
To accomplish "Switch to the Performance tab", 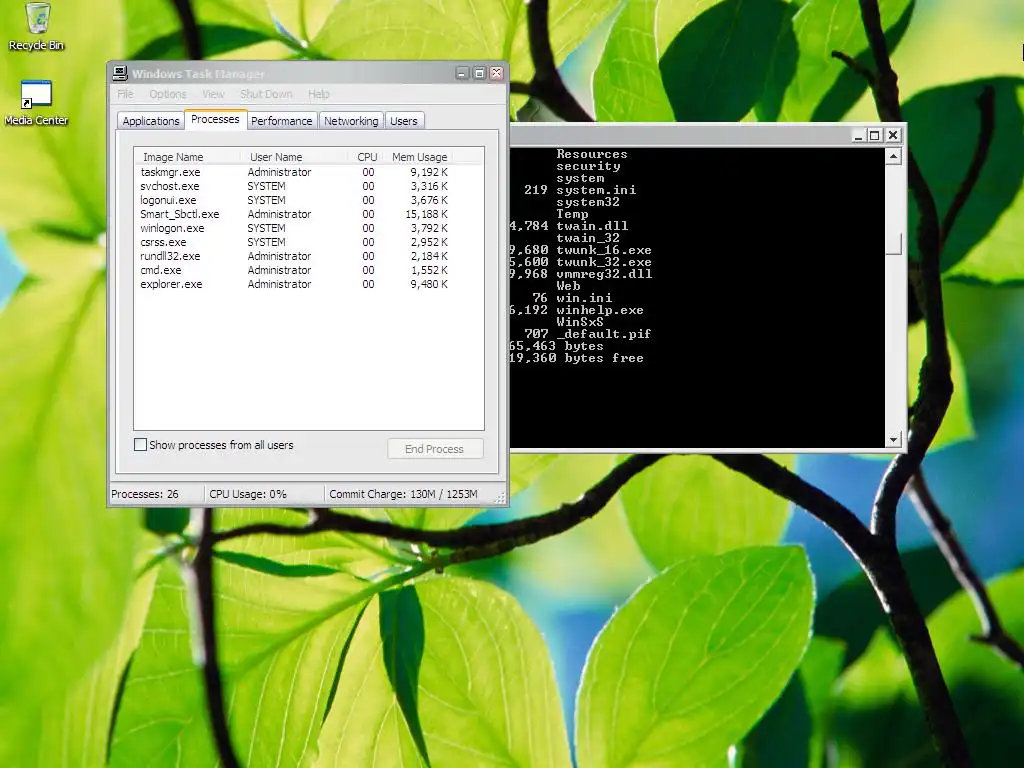I will point(282,121).
